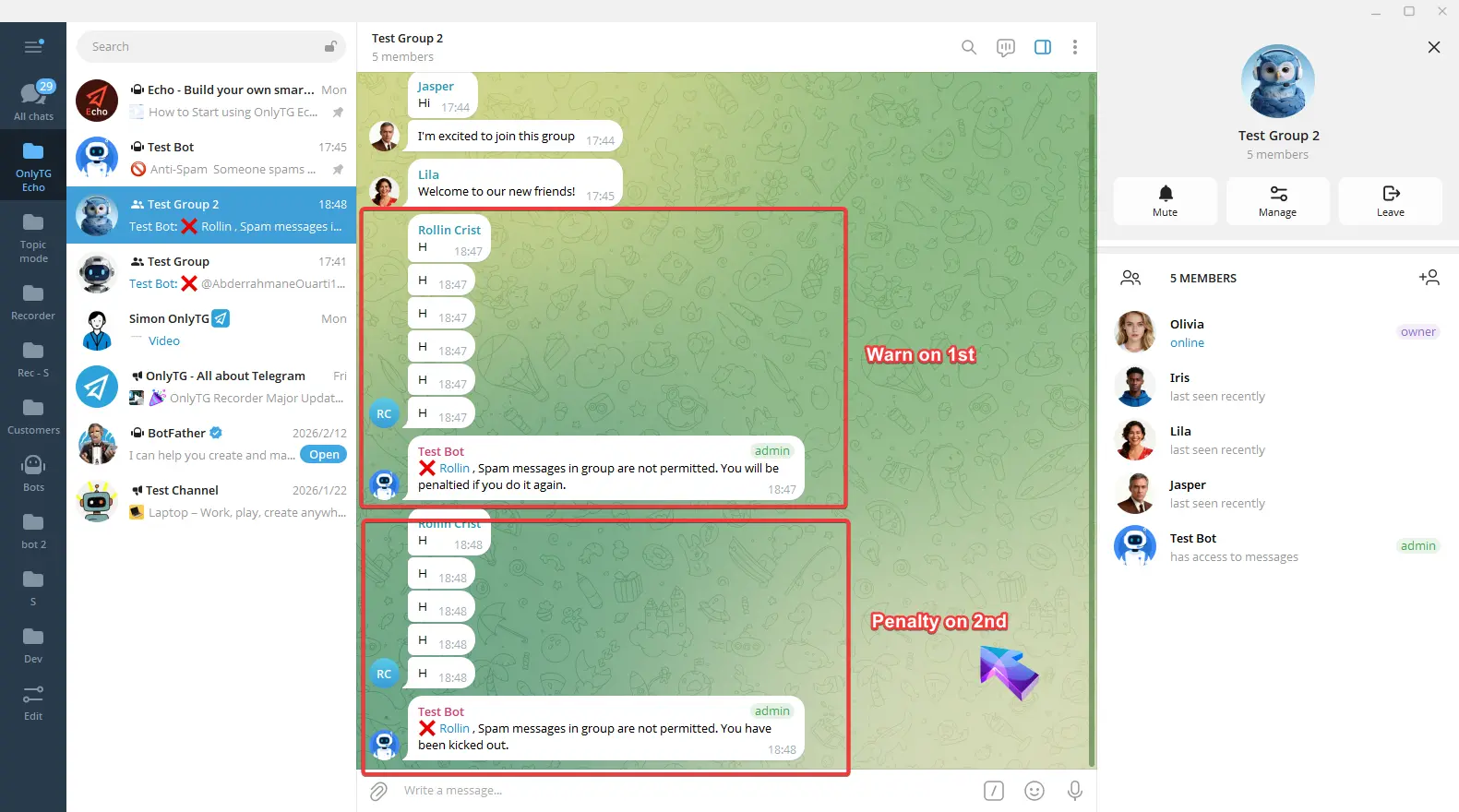This screenshot has width=1459, height=812.
Task: Open the three-dot chat options menu
Action: (x=1074, y=47)
